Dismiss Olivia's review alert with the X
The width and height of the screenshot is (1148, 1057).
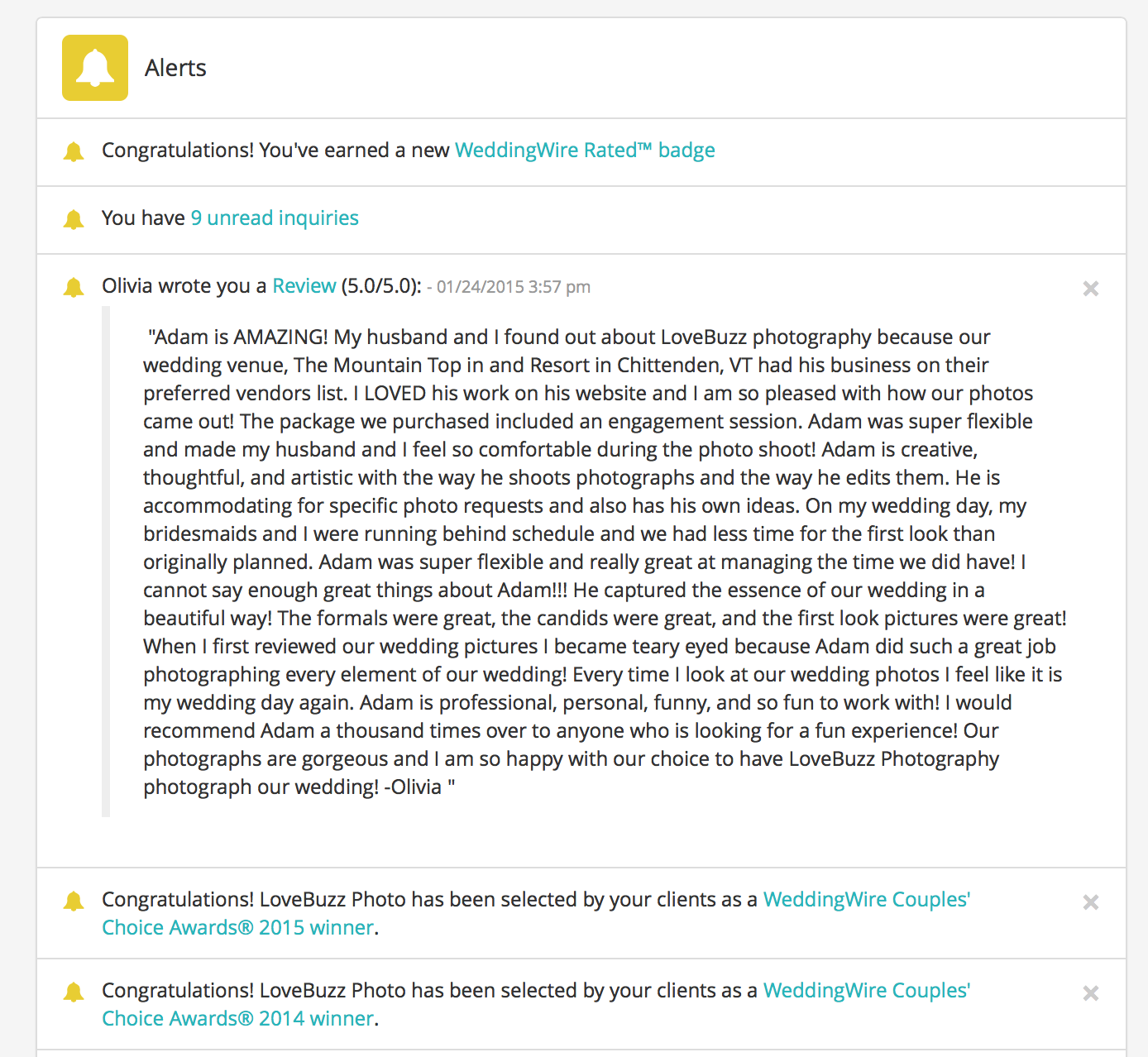point(1091,288)
